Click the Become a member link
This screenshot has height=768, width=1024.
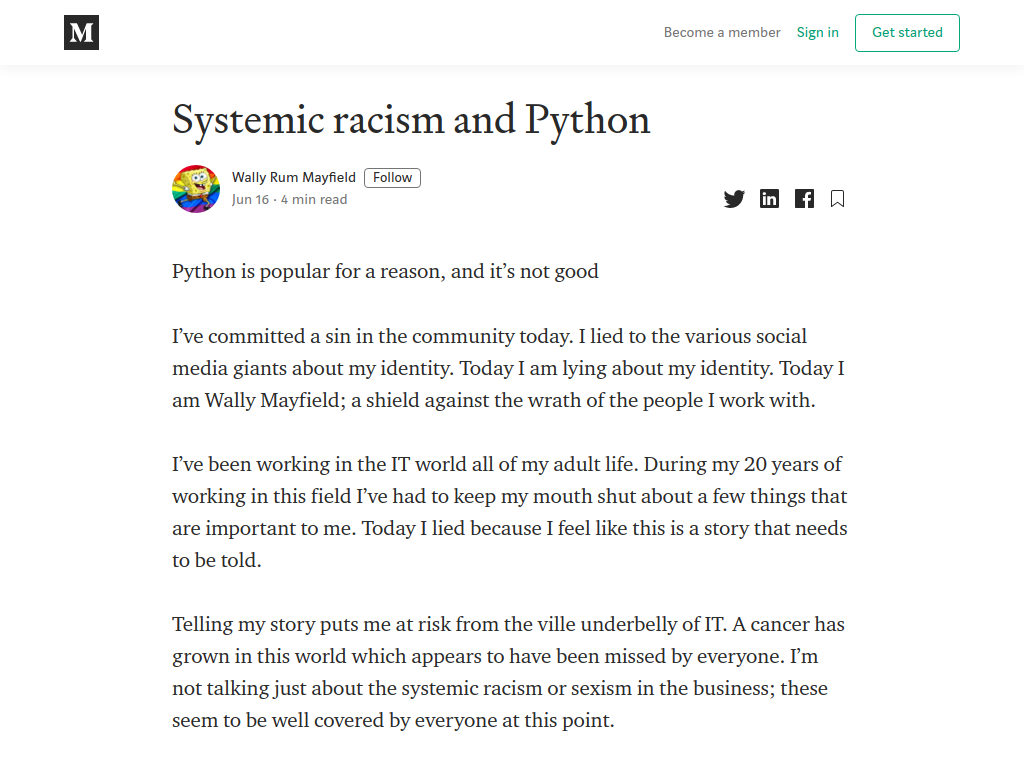tap(722, 33)
